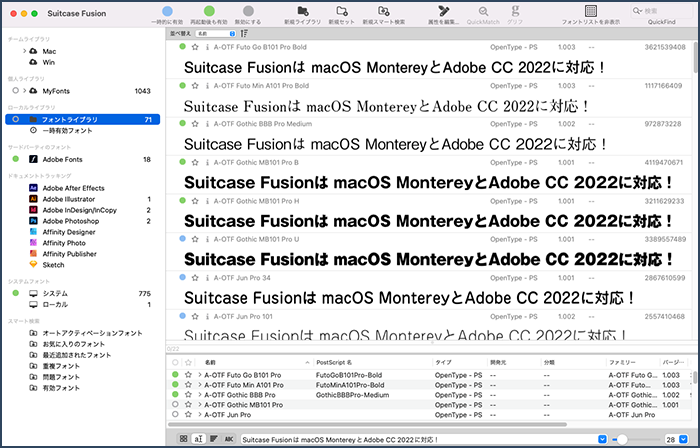700x448 pixels.
Task: Click the Adobe Fonts icon in sidebar
Action: pyautogui.click(x=33, y=159)
